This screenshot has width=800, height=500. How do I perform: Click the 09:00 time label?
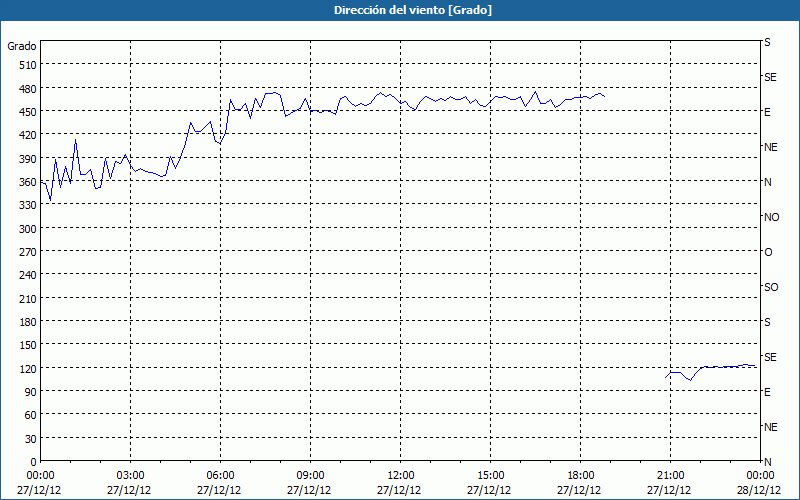(x=310, y=476)
